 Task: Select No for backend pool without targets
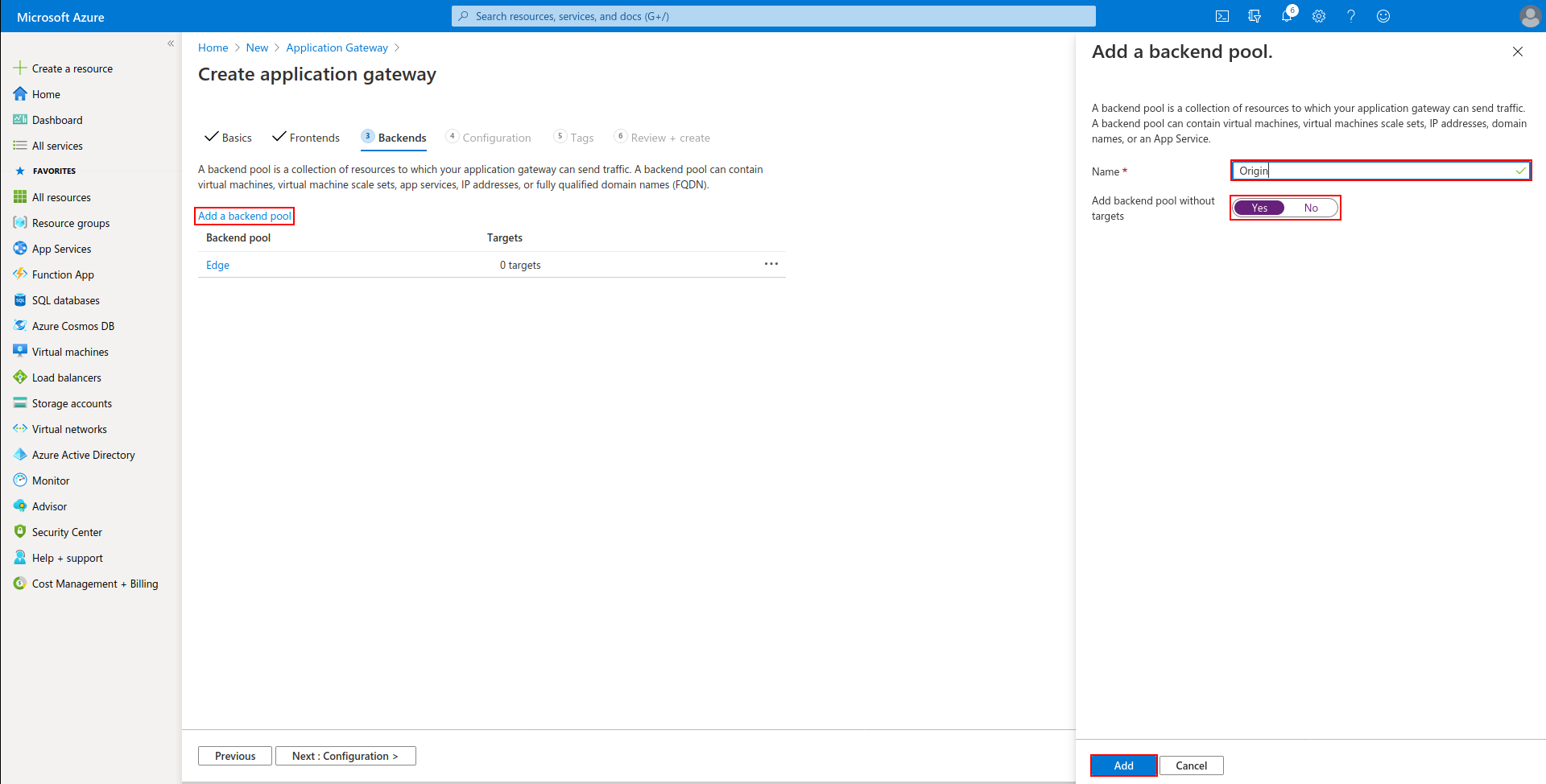tap(1311, 208)
